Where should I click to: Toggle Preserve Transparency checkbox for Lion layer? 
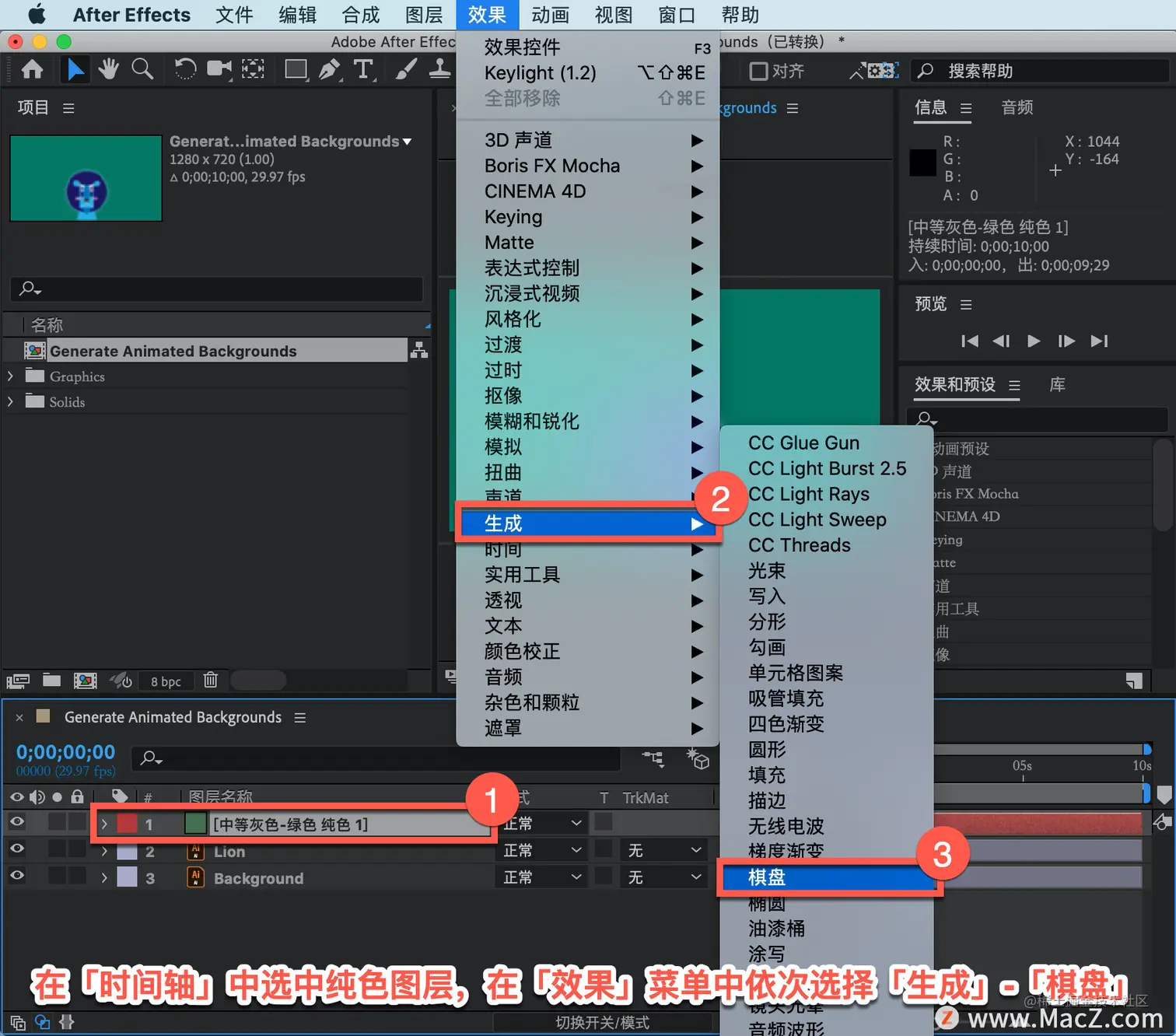tap(604, 849)
